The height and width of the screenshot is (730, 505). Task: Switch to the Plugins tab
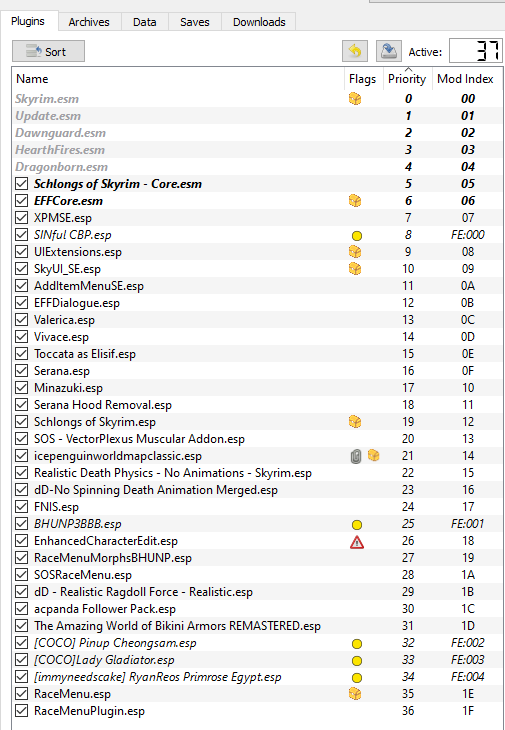[28, 21]
